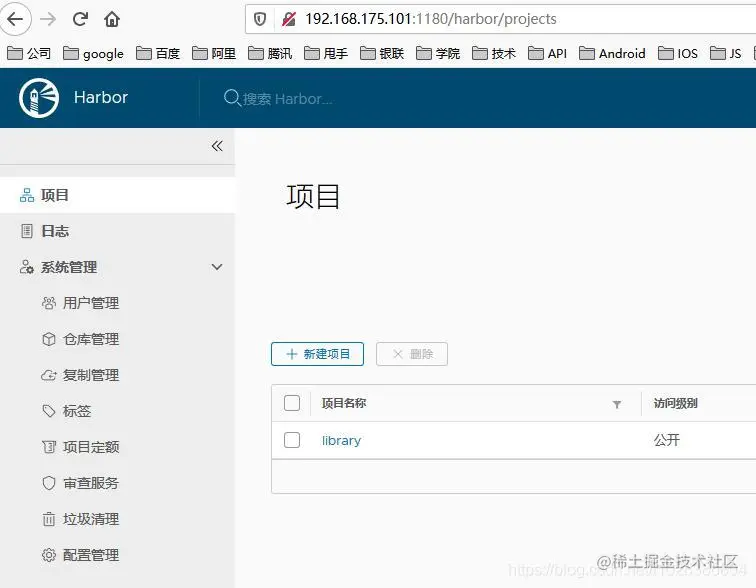The image size is (756, 588).
Task: Open the Android bookmark folder
Action: (x=612, y=53)
